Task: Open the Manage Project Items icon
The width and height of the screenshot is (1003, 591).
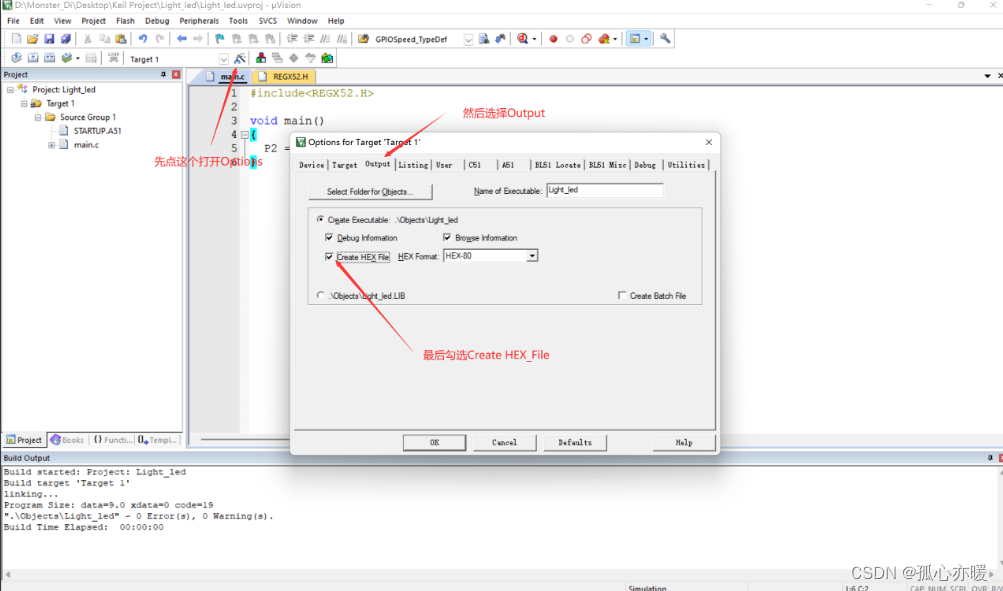Action: point(261,58)
